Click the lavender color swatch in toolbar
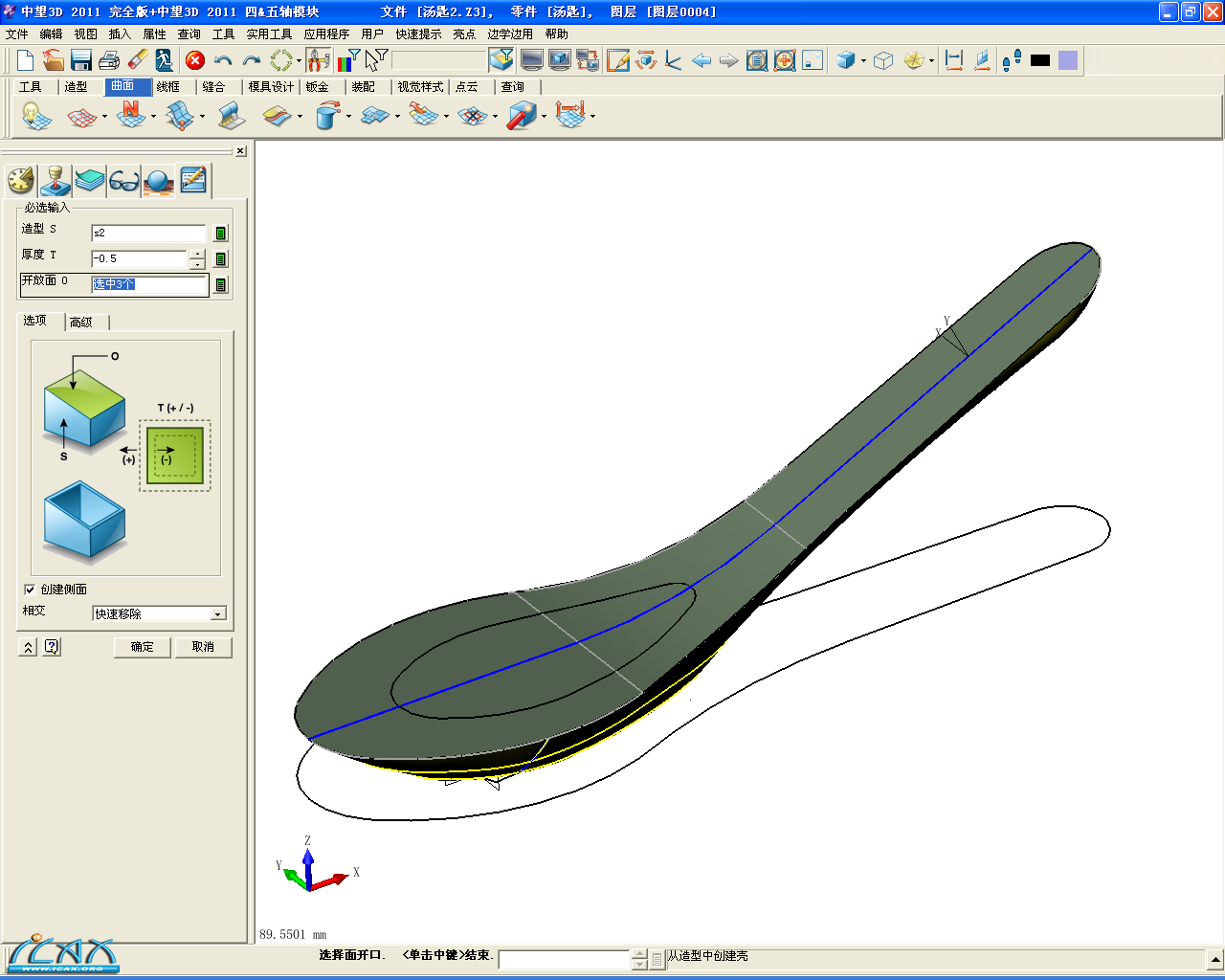The image size is (1225, 980). [1068, 60]
